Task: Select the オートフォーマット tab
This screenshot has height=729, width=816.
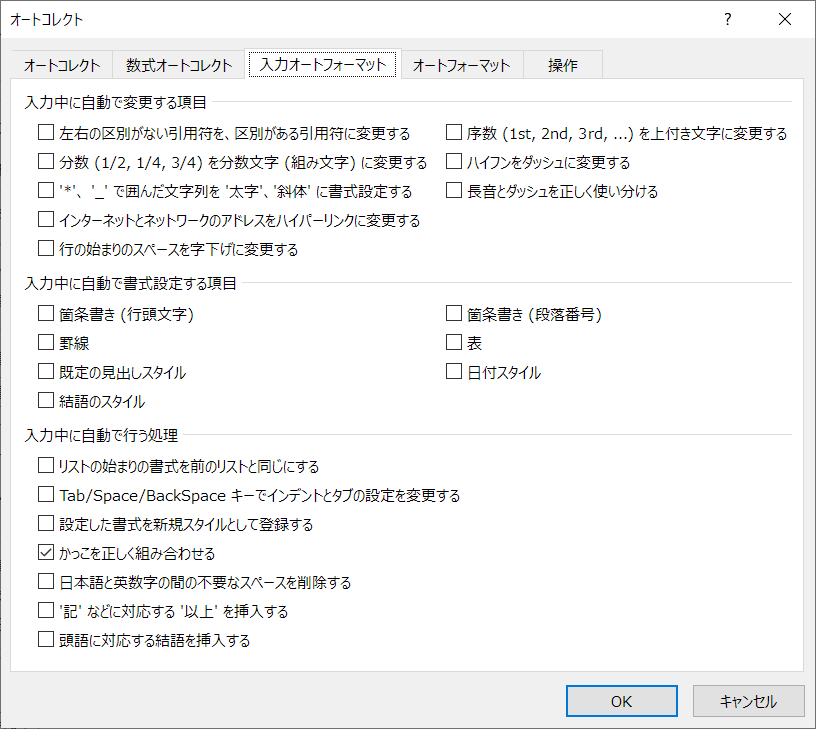Action: 461,65
